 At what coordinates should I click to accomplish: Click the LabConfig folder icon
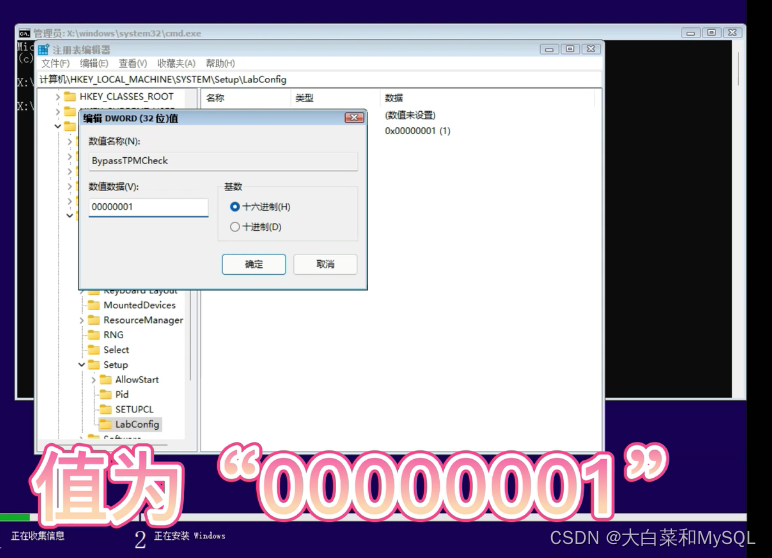point(105,424)
